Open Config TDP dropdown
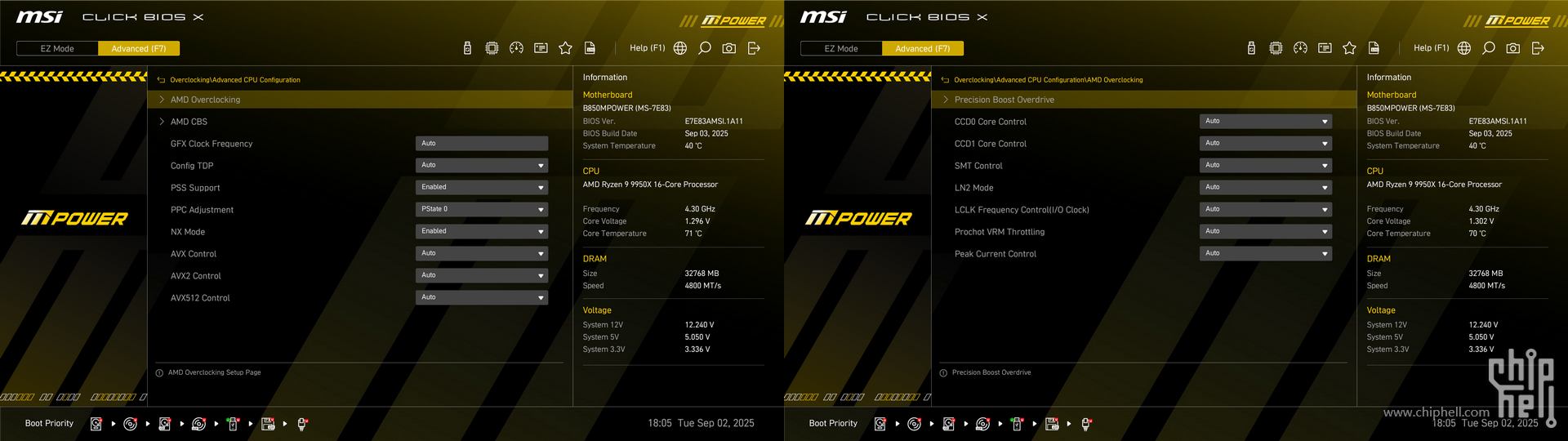This screenshot has height=441, width=1568. click(482, 165)
